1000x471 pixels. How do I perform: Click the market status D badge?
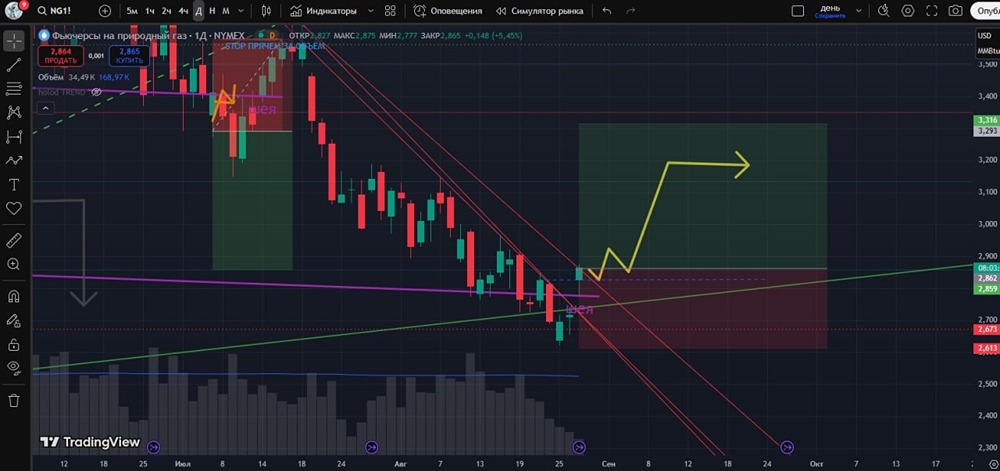coord(272,36)
